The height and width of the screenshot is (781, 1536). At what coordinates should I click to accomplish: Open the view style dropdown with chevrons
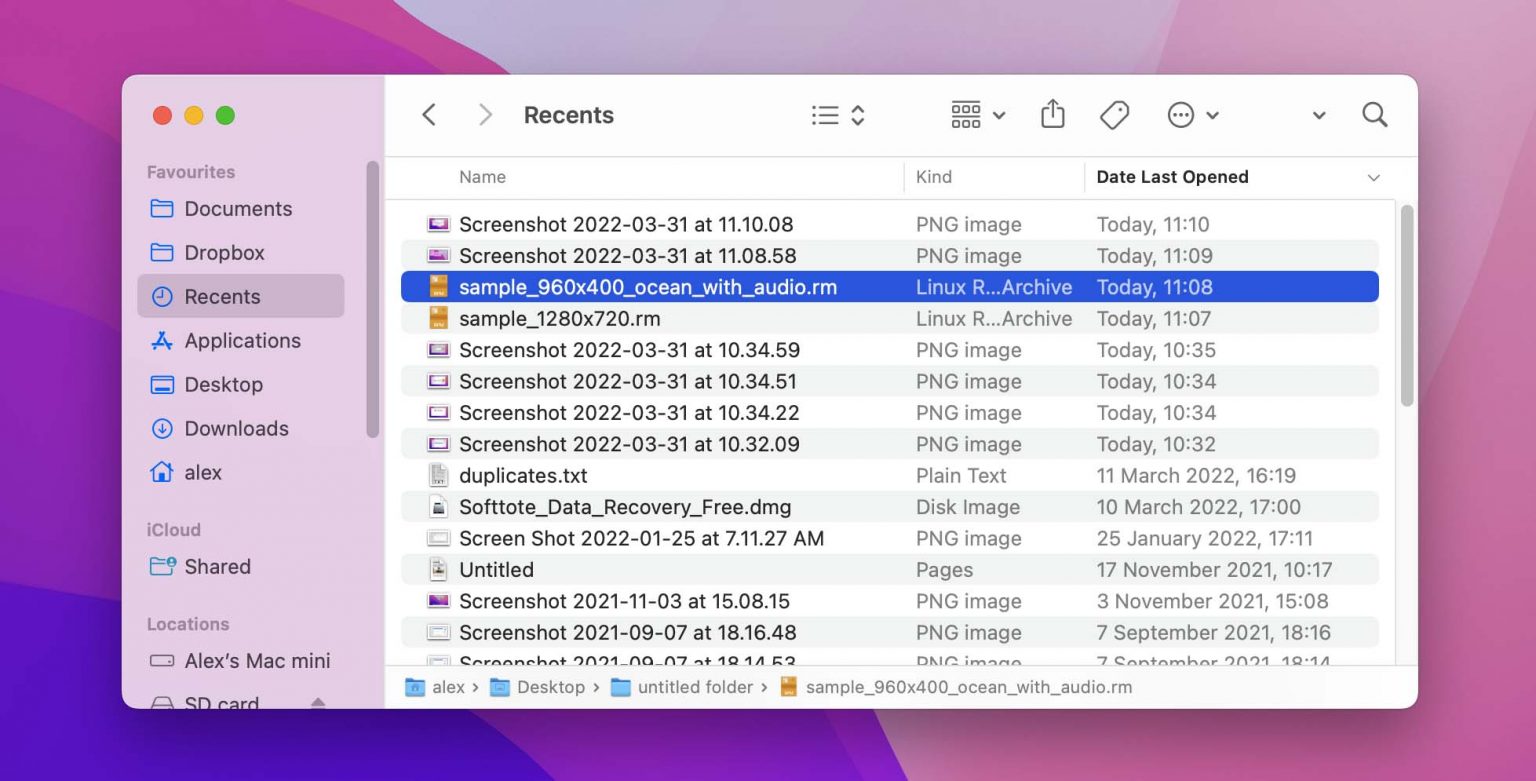point(837,114)
